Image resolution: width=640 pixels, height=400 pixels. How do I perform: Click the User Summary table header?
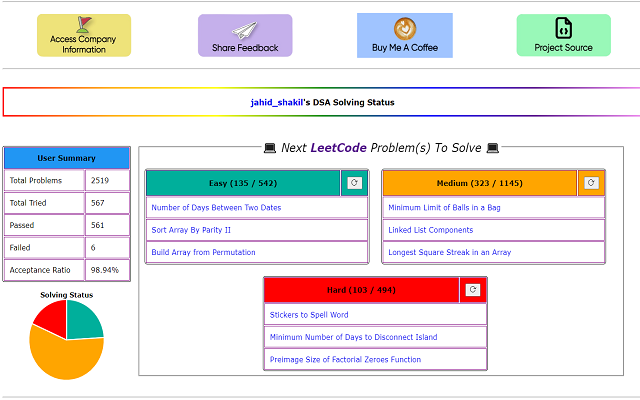point(67,158)
